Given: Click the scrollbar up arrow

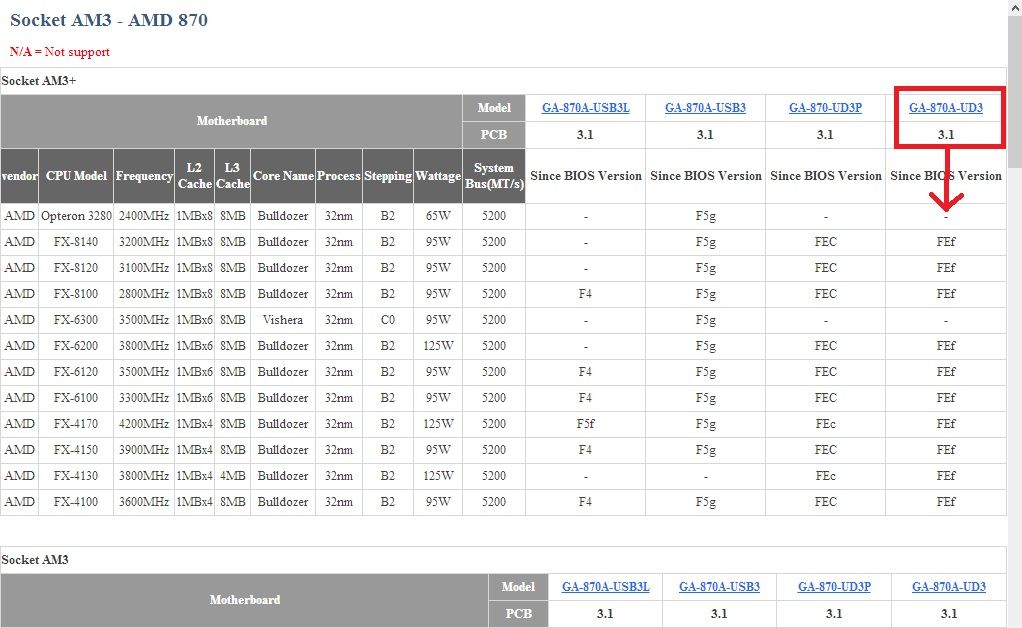Looking at the screenshot, I should [x=1014, y=8].
